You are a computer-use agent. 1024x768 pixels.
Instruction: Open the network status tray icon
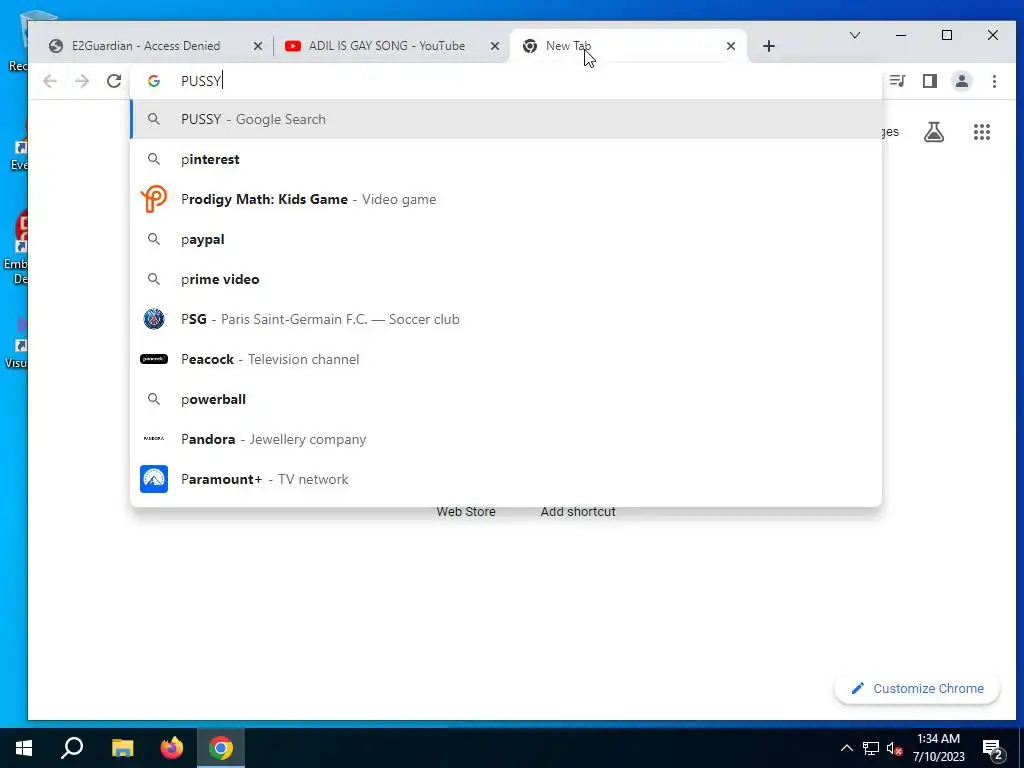[x=871, y=748]
